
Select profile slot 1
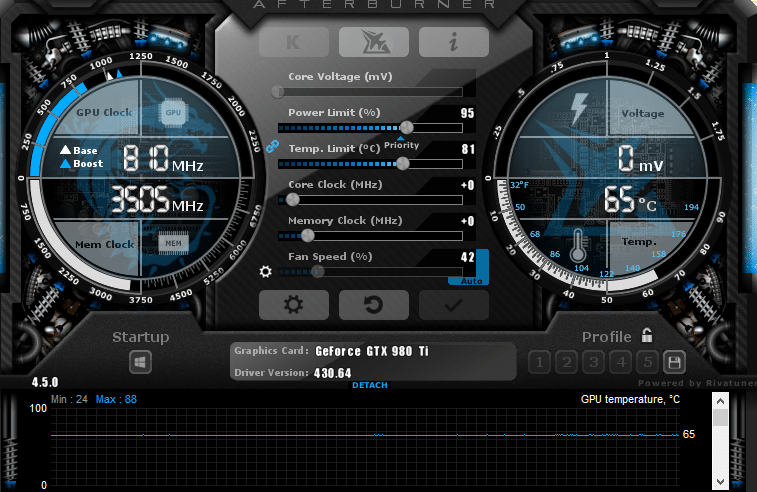[538, 362]
